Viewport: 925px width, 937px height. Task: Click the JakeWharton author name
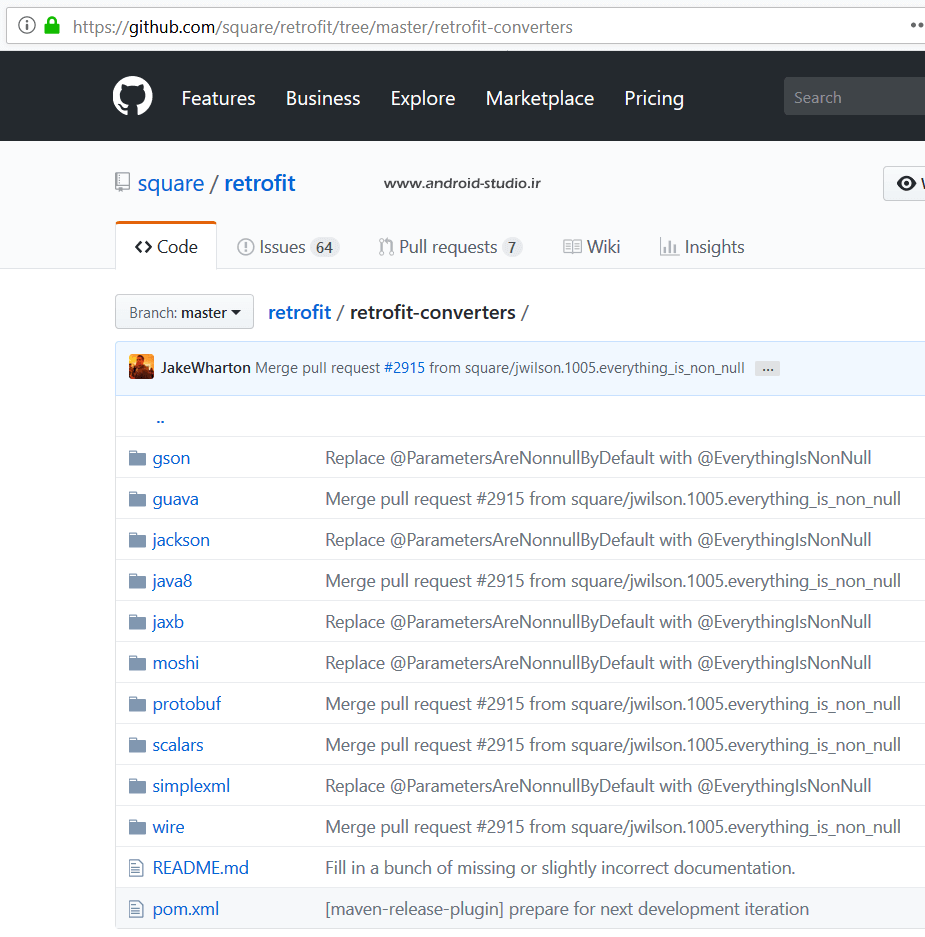206,368
